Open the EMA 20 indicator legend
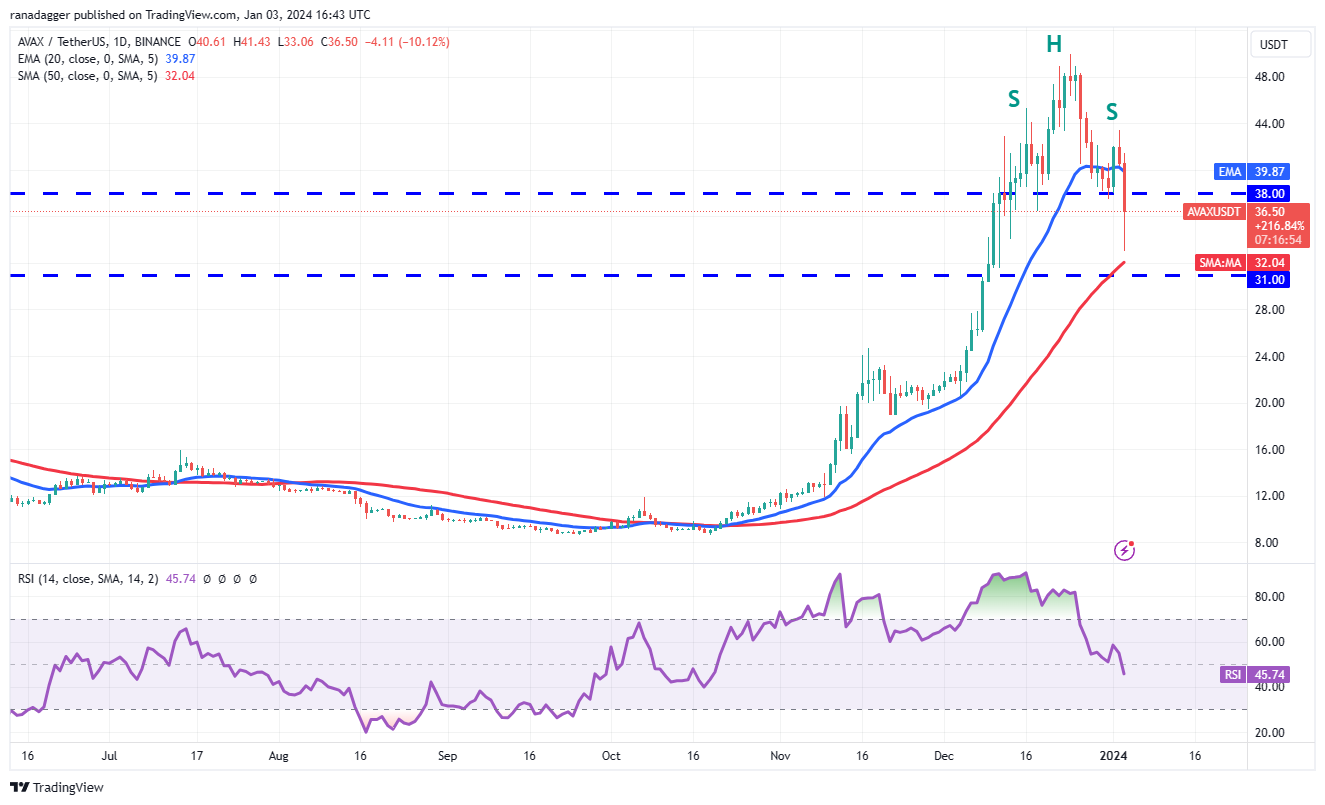Viewport: 1325px width, 805px height. pos(104,59)
